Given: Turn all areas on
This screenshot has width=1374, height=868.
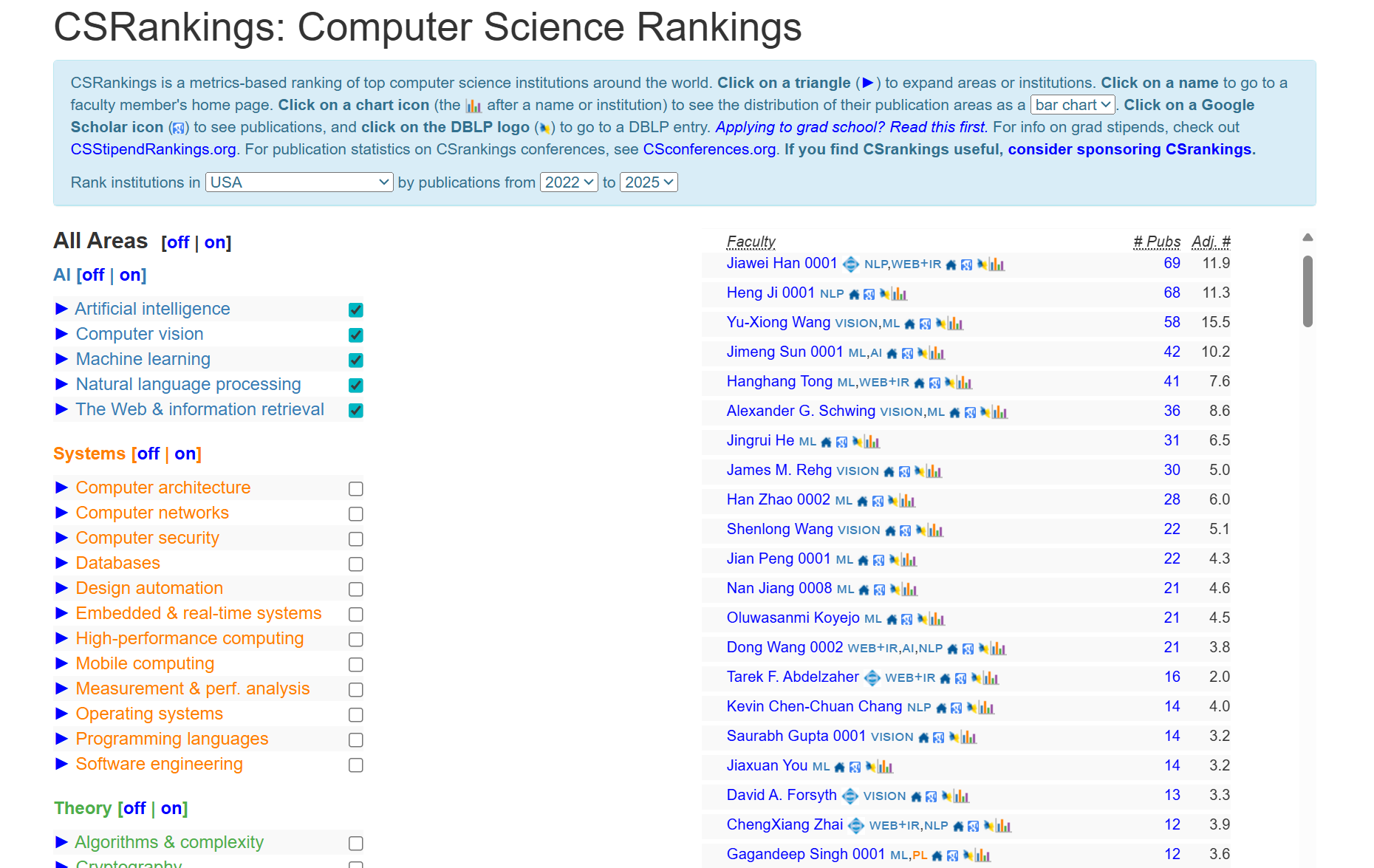Looking at the screenshot, I should [215, 242].
